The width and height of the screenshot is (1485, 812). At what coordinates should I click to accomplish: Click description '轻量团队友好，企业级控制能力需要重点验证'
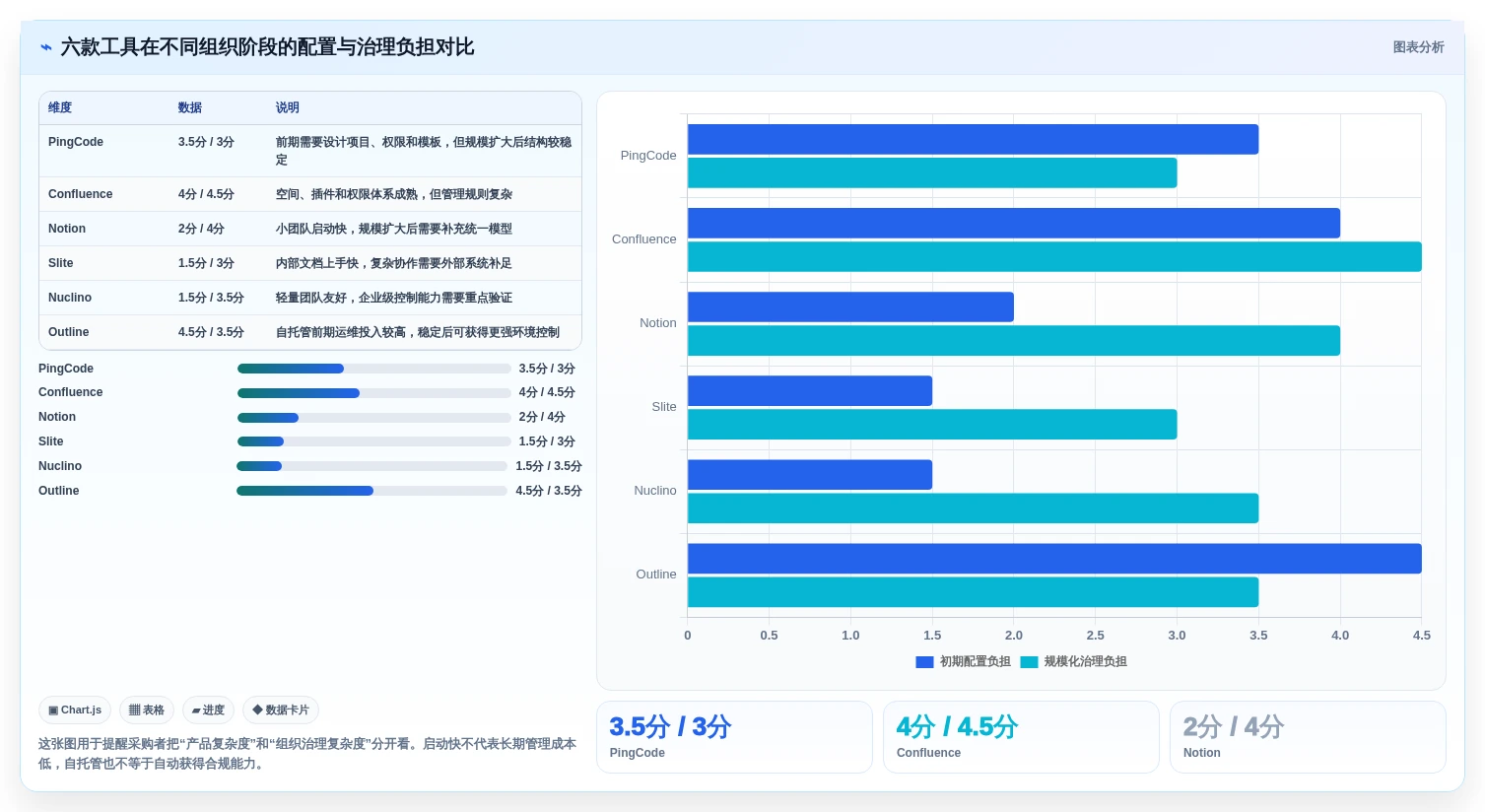pyautogui.click(x=394, y=298)
